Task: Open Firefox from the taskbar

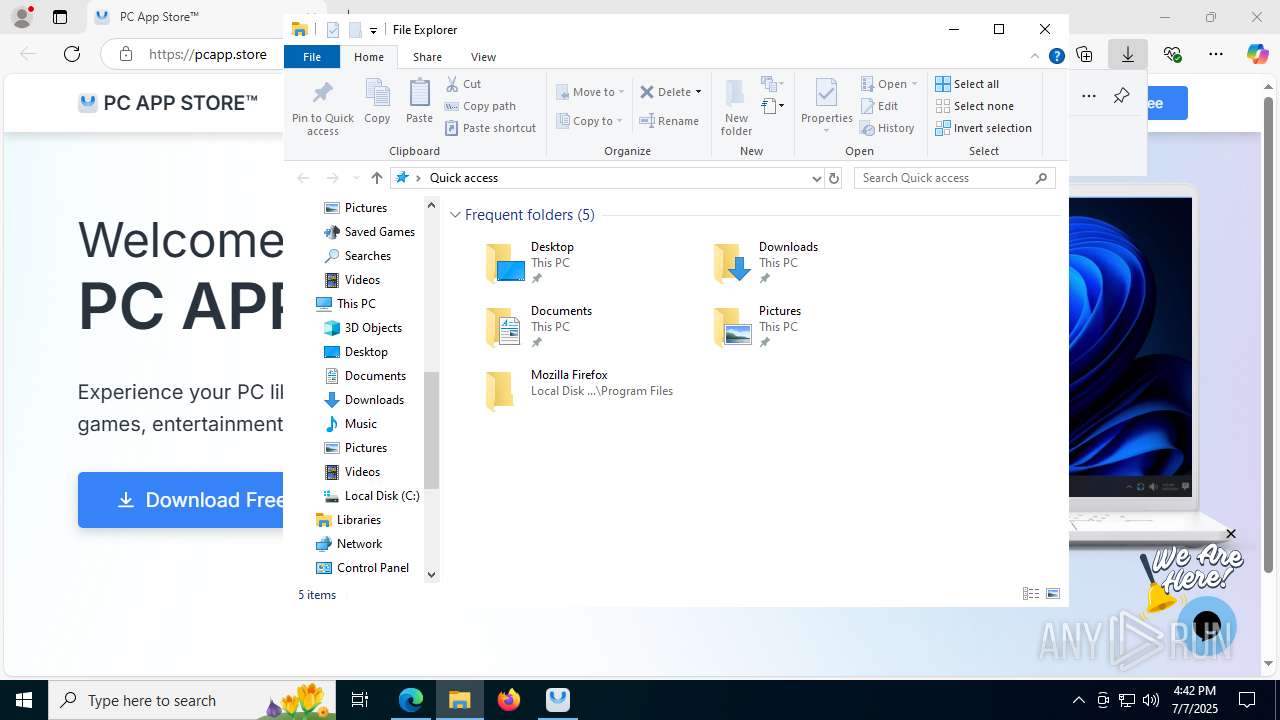Action: pyautogui.click(x=509, y=700)
